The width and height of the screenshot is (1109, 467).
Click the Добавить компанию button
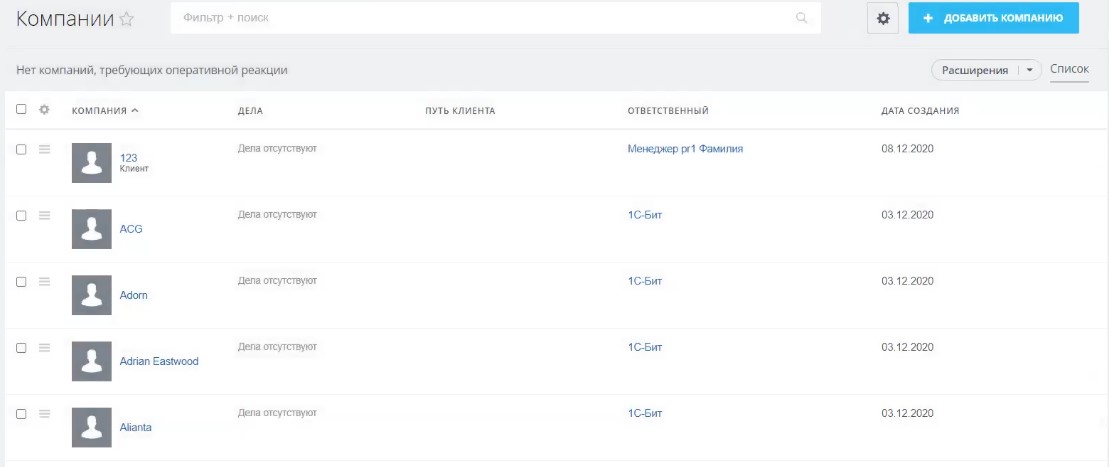(993, 18)
